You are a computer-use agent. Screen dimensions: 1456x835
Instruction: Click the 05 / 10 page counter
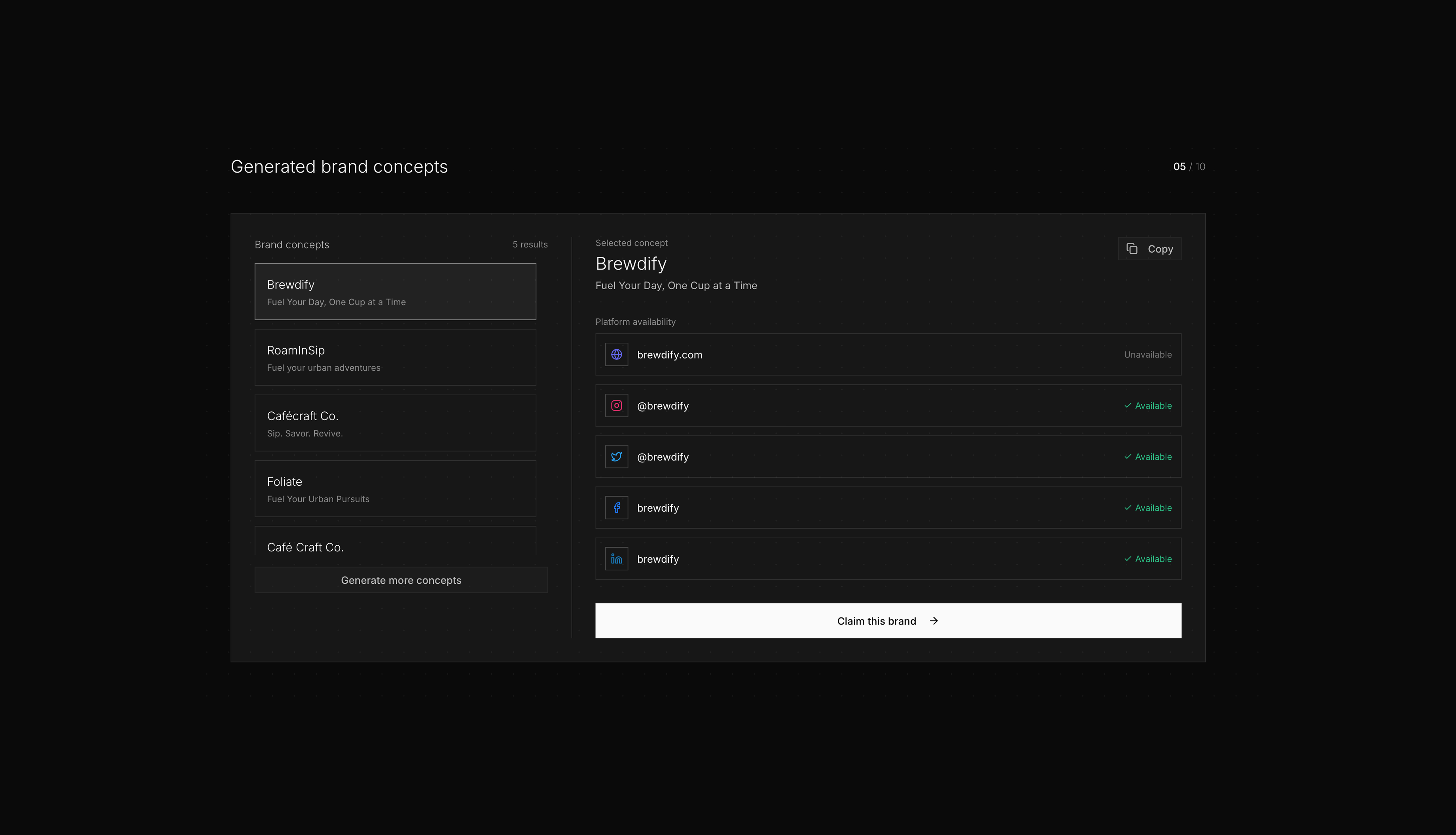tap(1189, 166)
